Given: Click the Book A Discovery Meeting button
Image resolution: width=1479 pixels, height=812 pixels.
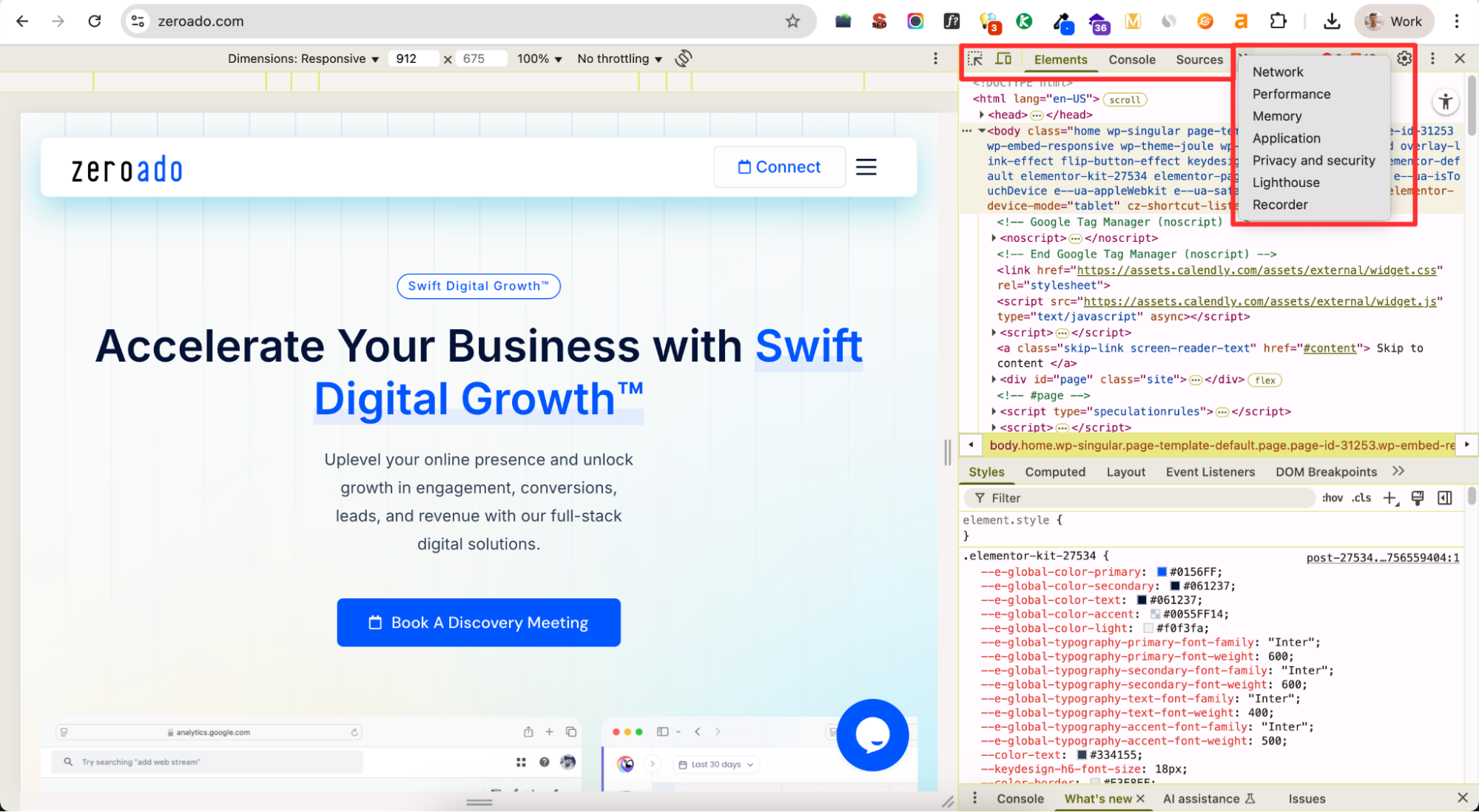Looking at the screenshot, I should pyautogui.click(x=479, y=623).
